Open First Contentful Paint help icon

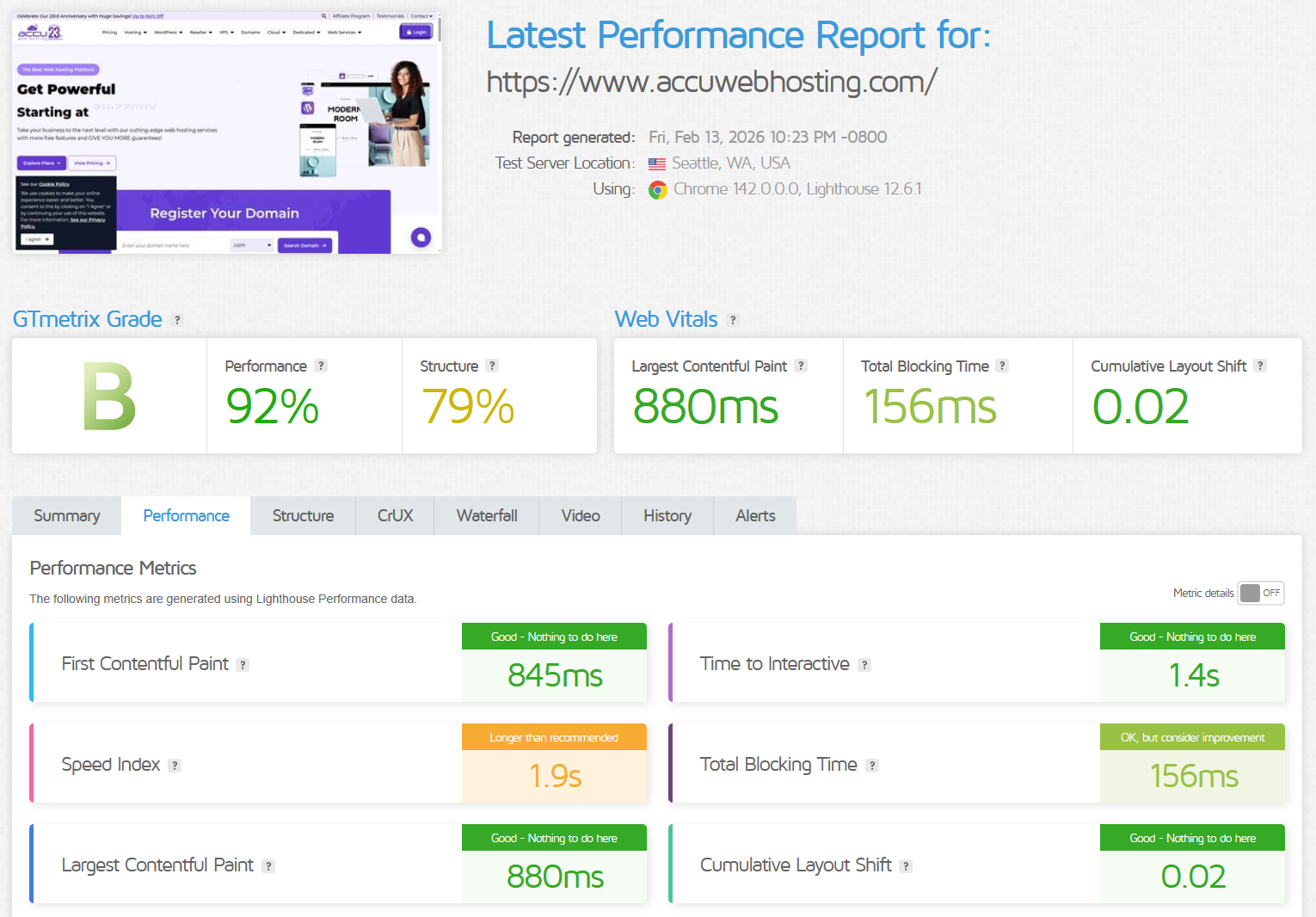[x=243, y=664]
